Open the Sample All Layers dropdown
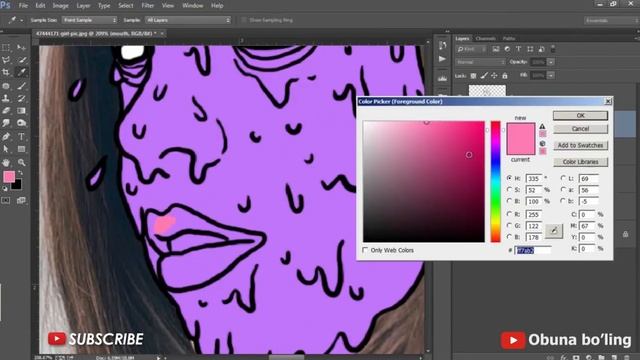The image size is (640, 360). (188, 20)
